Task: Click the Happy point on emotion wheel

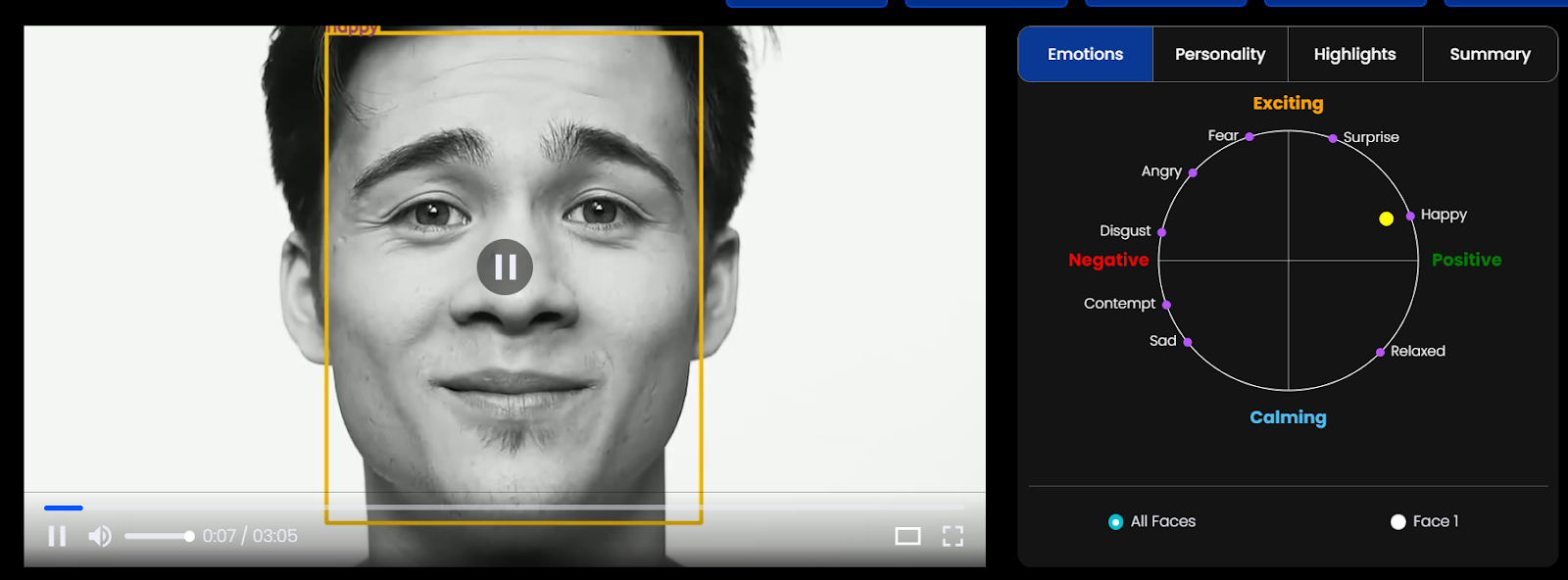Action: (1410, 216)
